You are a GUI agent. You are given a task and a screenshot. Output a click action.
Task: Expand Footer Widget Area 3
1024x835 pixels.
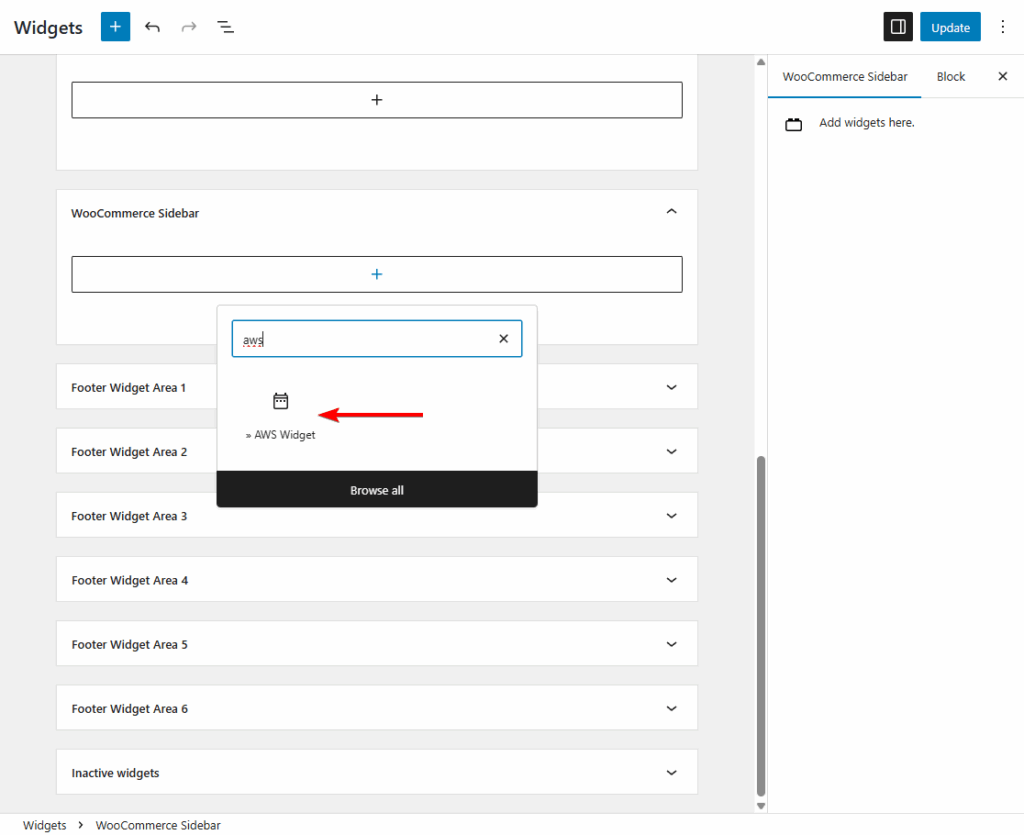[x=671, y=515]
